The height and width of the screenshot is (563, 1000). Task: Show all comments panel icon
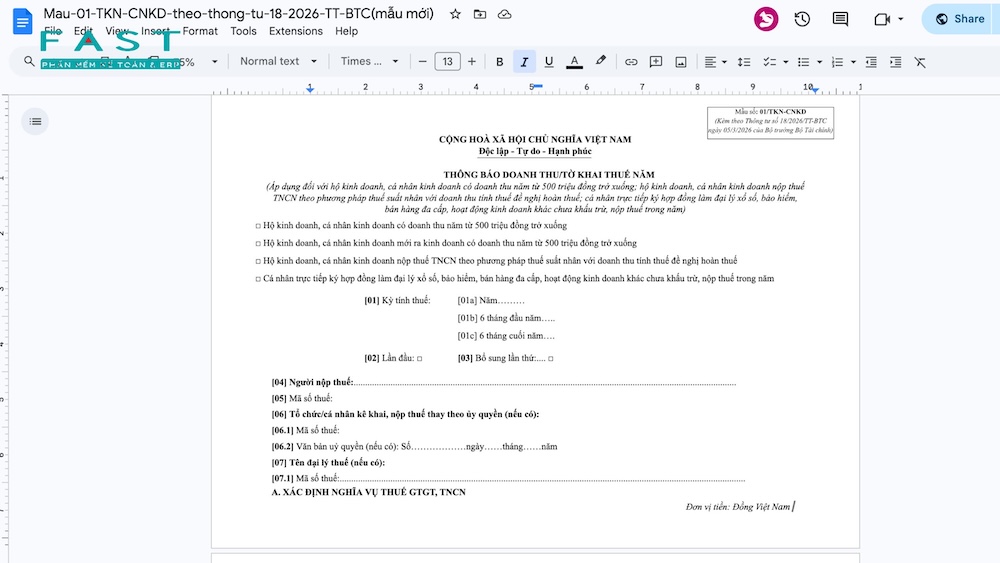pyautogui.click(x=841, y=19)
